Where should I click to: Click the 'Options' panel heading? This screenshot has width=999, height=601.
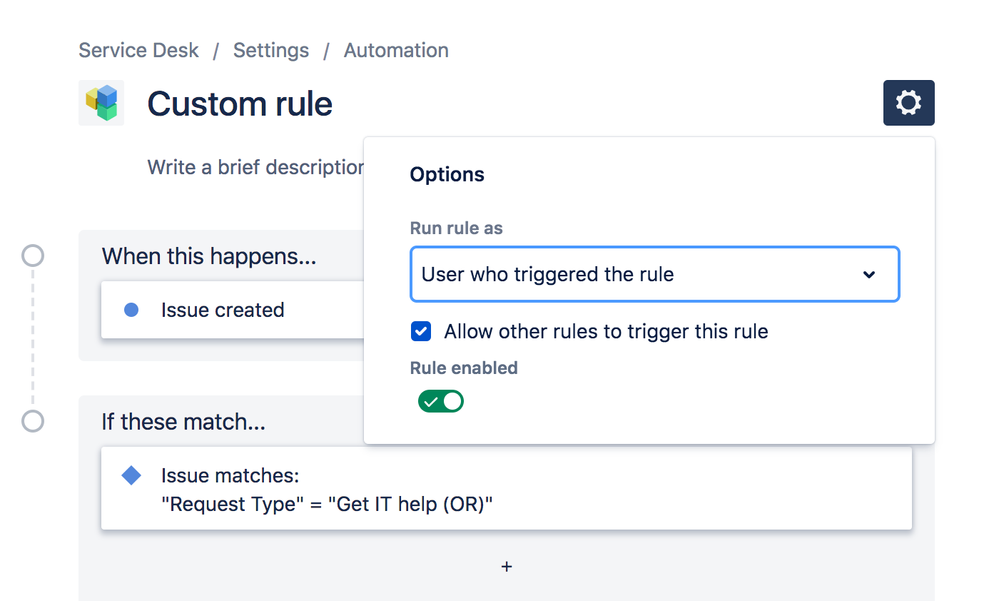pyautogui.click(x=447, y=174)
